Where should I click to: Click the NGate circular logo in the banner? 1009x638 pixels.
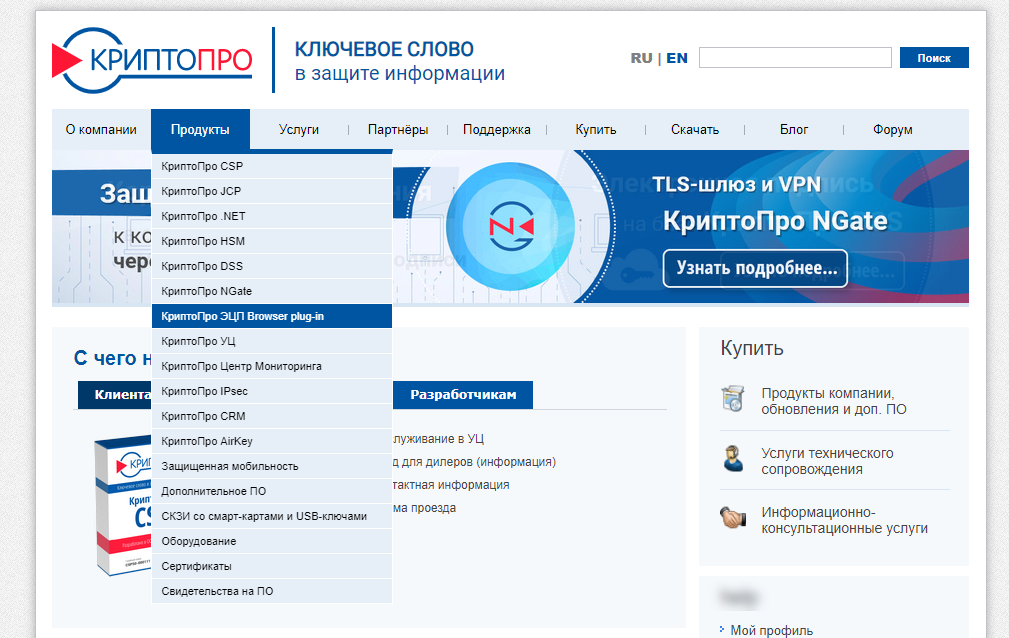click(510, 226)
